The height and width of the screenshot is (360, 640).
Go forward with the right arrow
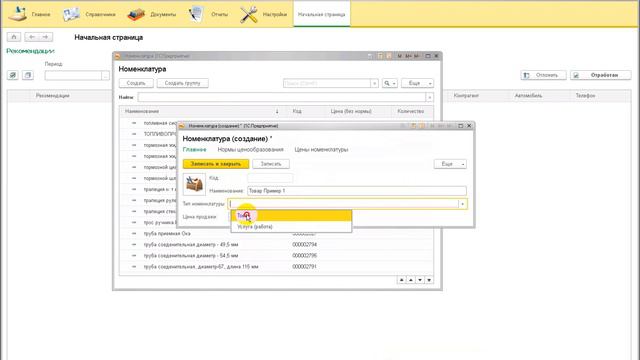[x=45, y=37]
